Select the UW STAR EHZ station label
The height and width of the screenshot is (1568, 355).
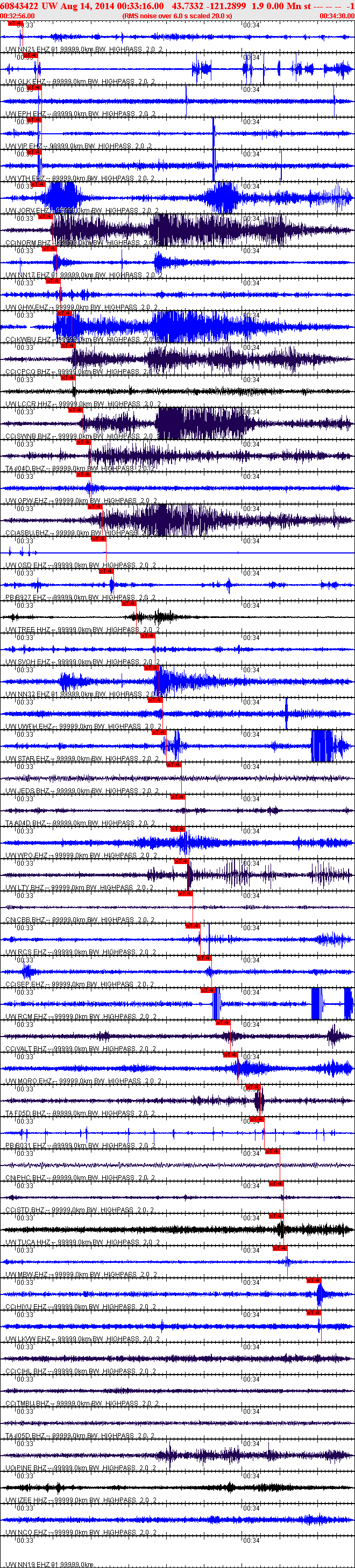(82, 759)
